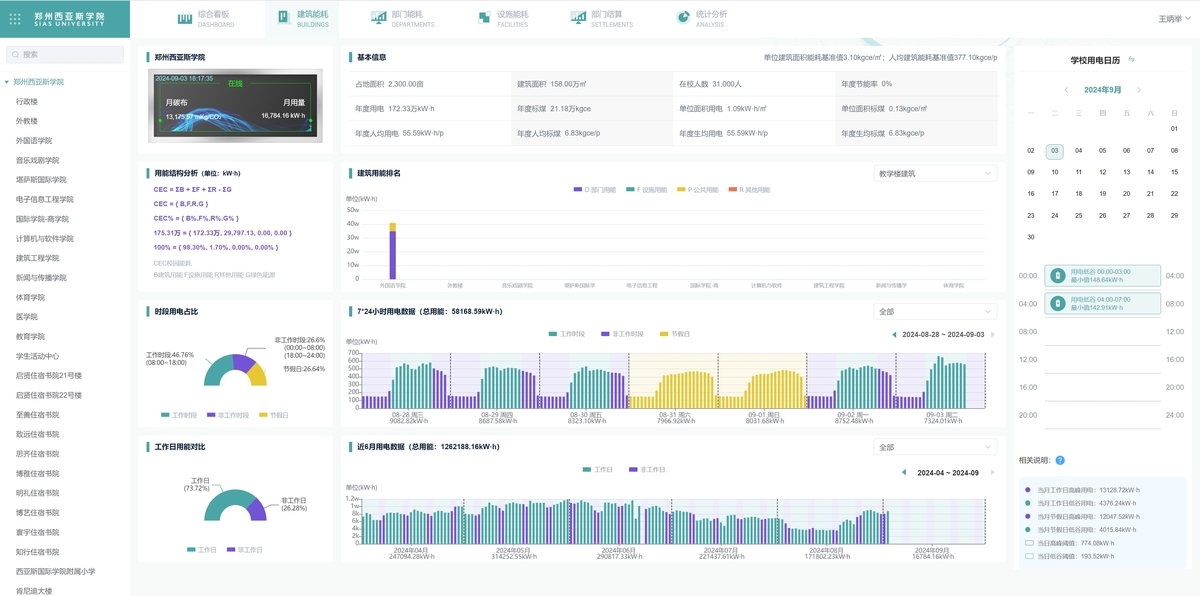Image resolution: width=1200 pixels, height=596 pixels.
Task: Toggle 工作时段 legend in 时段用电占比 donut
Action: tap(180, 414)
